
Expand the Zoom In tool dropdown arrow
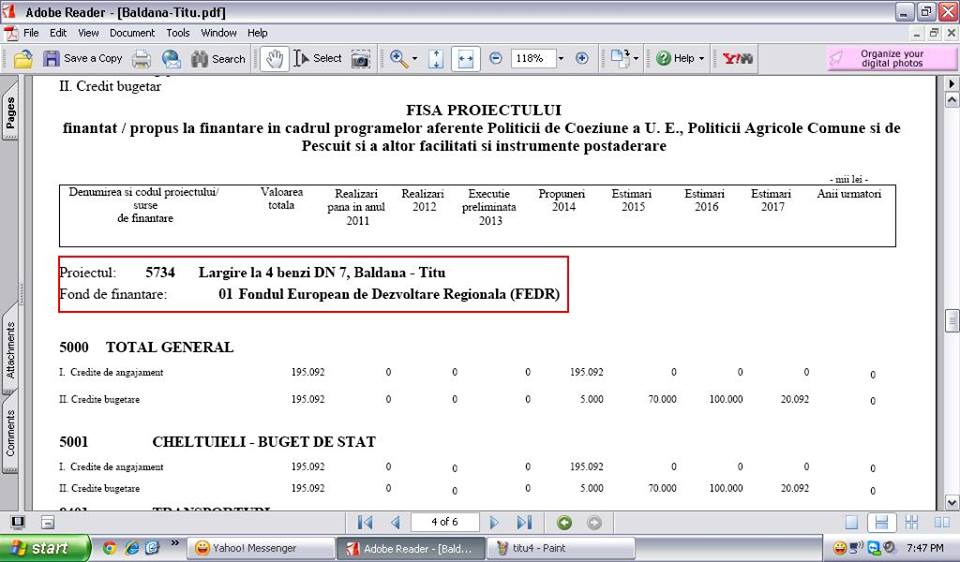coord(414,59)
